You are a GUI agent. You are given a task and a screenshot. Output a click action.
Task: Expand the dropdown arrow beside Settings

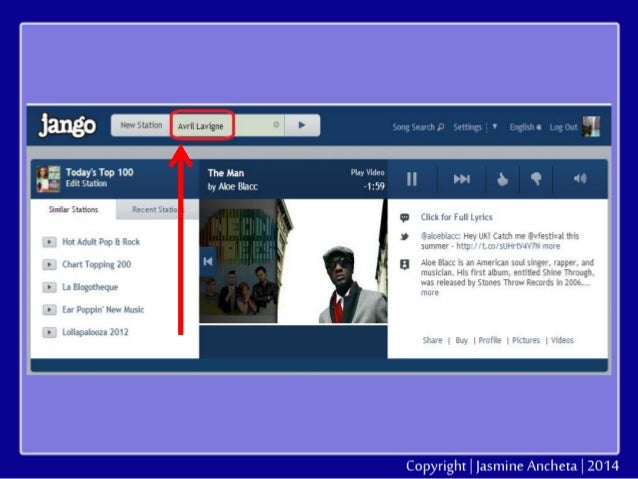pos(495,126)
